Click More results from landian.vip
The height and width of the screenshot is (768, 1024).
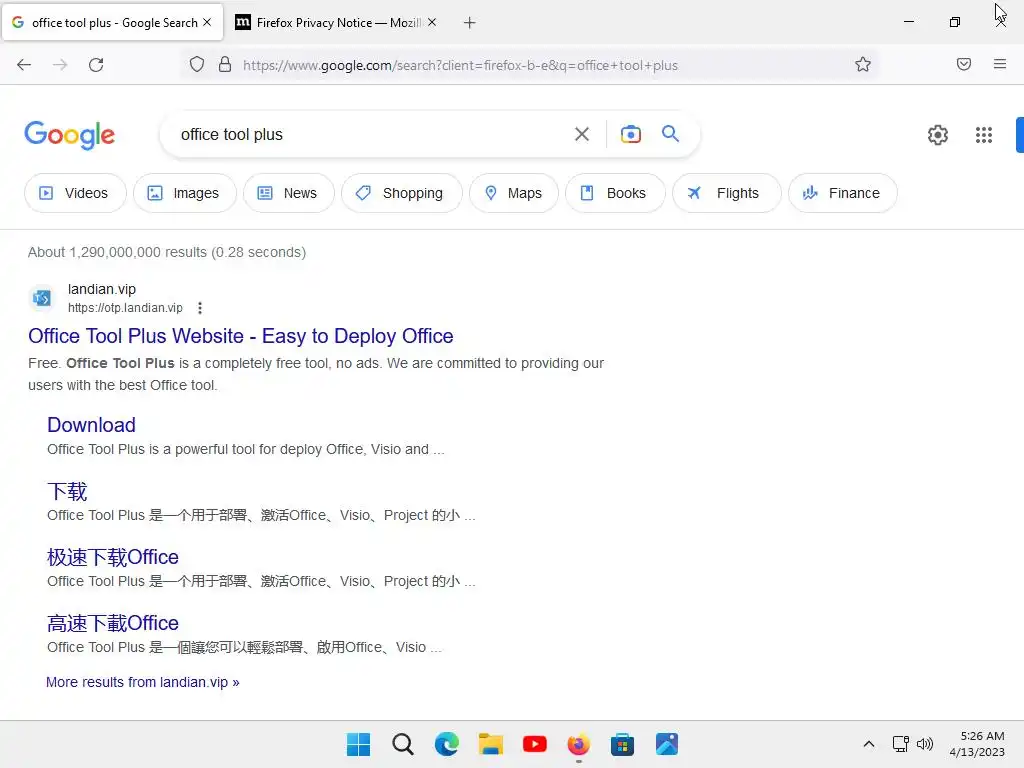(143, 682)
